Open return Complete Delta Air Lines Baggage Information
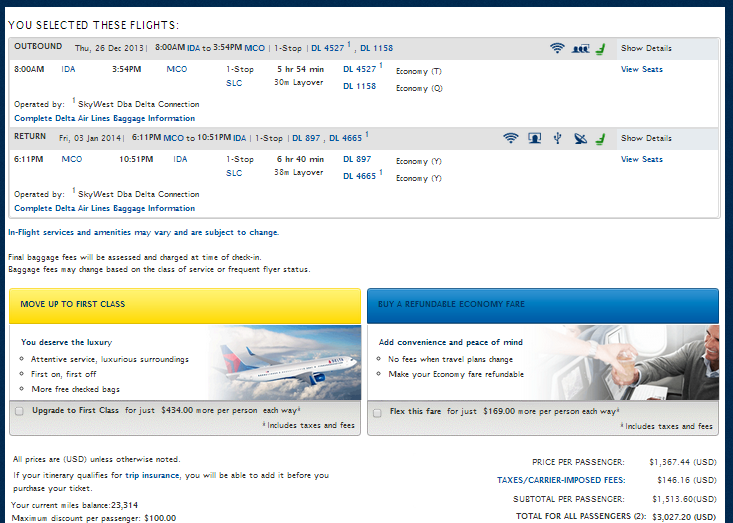This screenshot has height=523, width=733. 104,208
